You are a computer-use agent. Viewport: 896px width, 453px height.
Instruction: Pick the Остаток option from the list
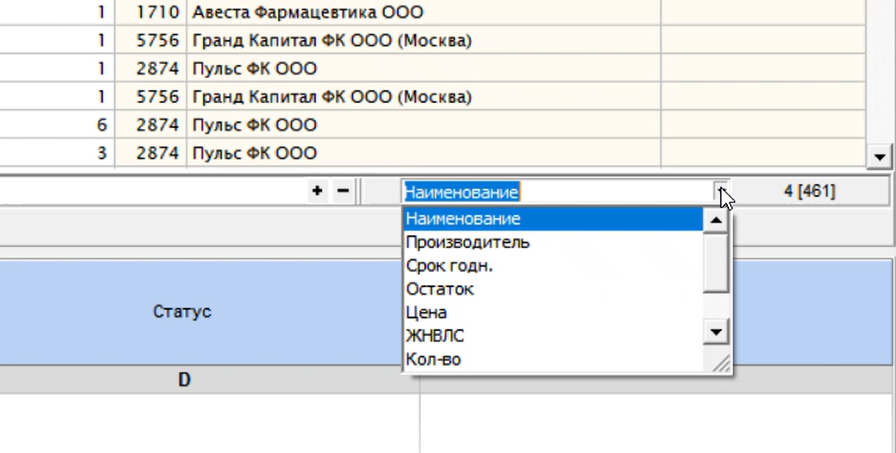439,289
